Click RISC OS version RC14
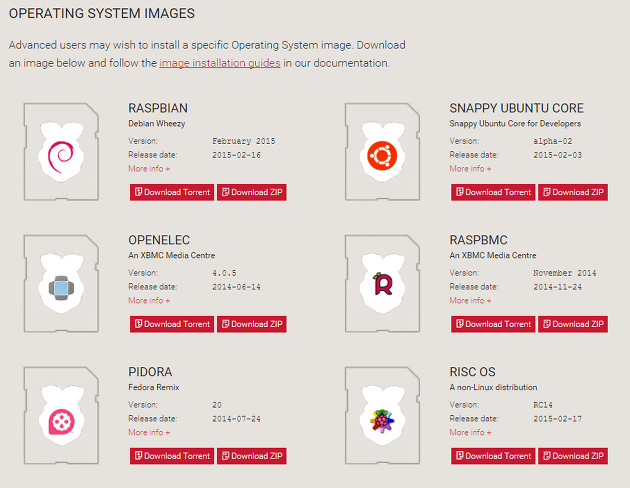The height and width of the screenshot is (488, 630). tap(543, 405)
